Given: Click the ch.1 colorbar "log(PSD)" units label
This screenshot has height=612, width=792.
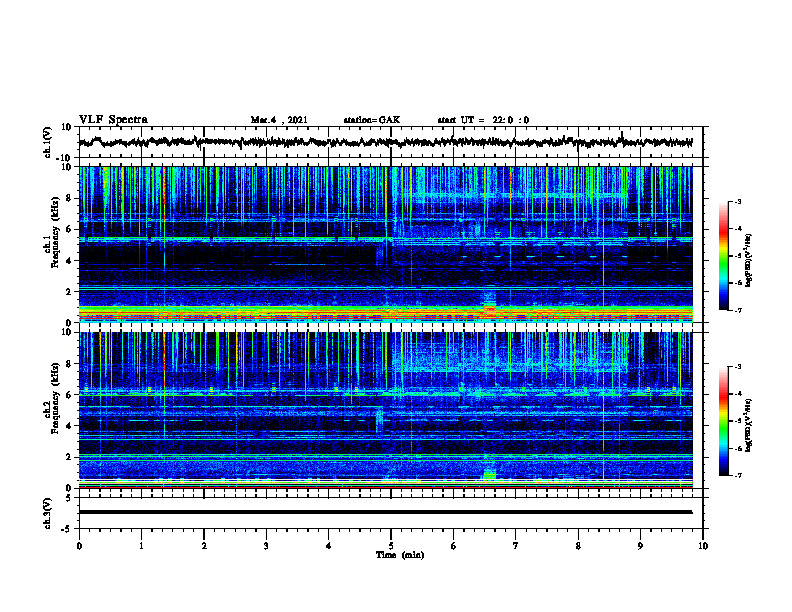Looking at the screenshot, I should click(x=749, y=260).
